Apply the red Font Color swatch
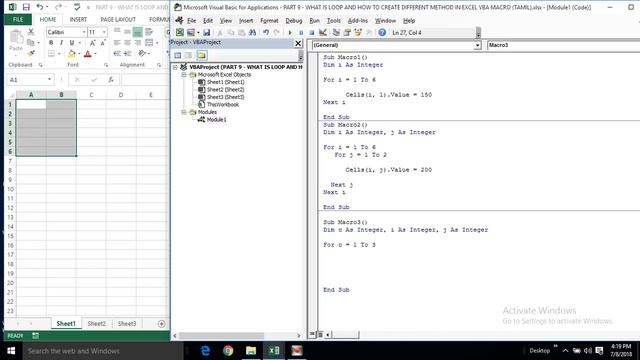 [87, 53]
